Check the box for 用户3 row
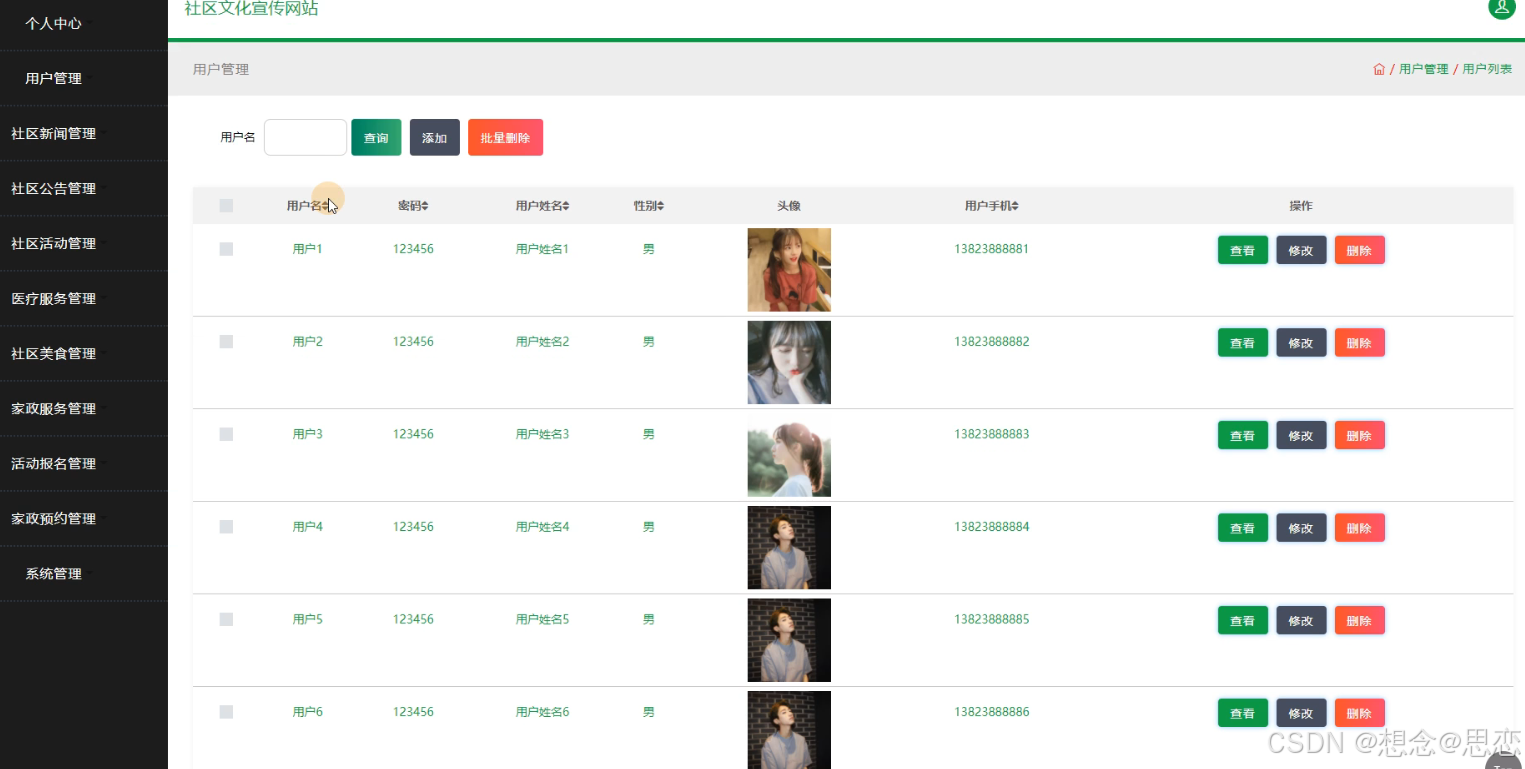Image resolution: width=1525 pixels, height=769 pixels. click(226, 434)
